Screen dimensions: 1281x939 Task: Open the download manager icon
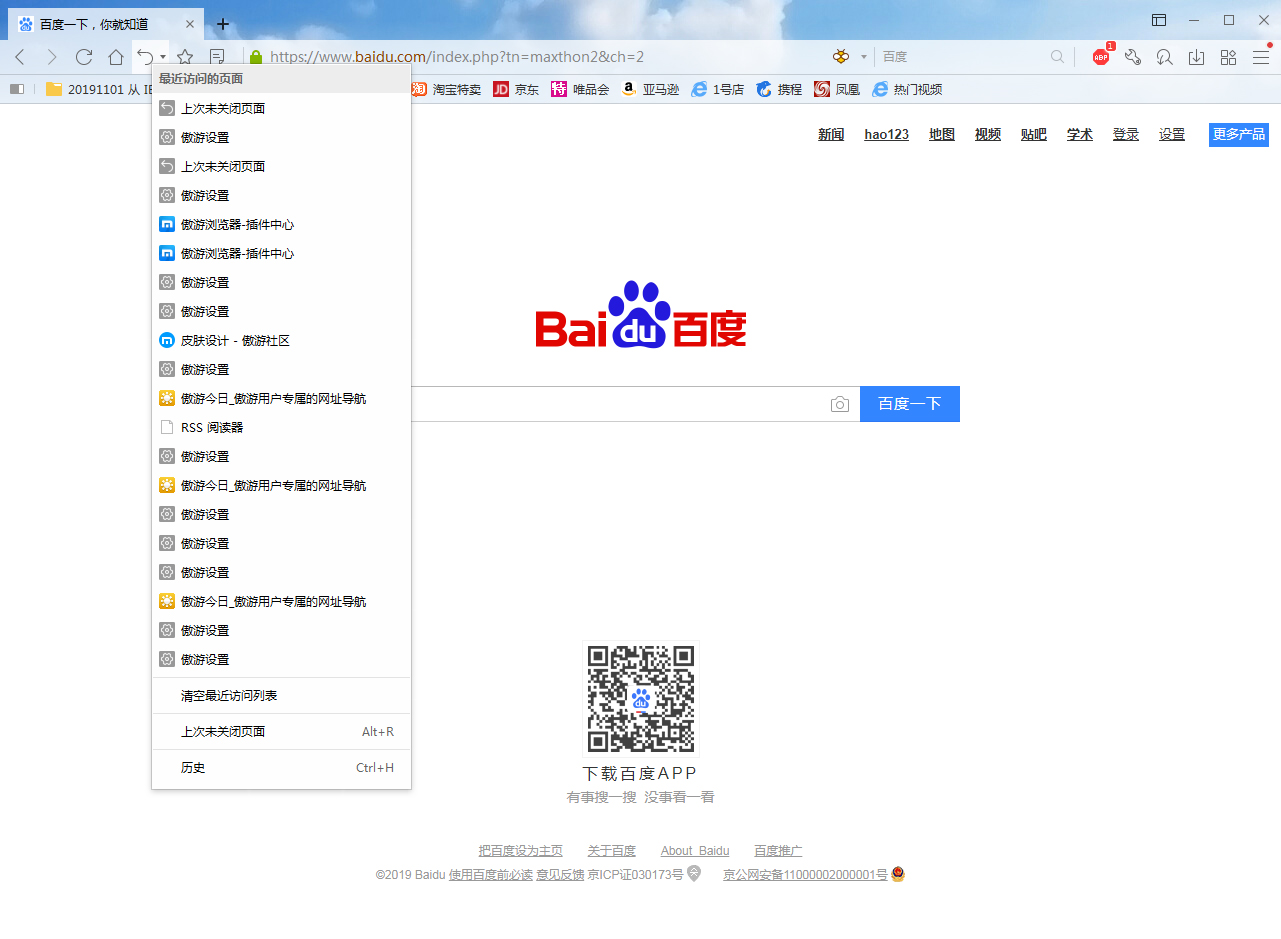tap(1196, 57)
